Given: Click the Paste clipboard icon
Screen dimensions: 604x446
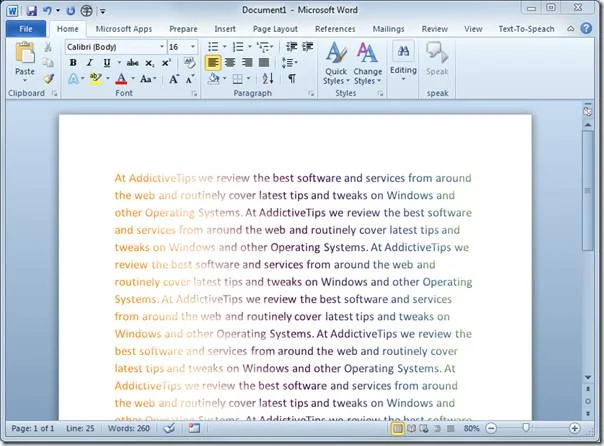Looking at the screenshot, I should click(25, 53).
